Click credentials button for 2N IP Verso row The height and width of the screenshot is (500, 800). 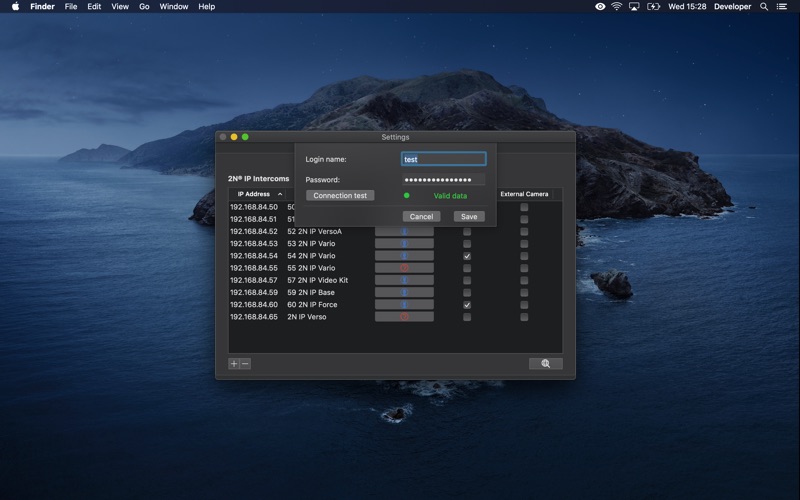[404, 317]
